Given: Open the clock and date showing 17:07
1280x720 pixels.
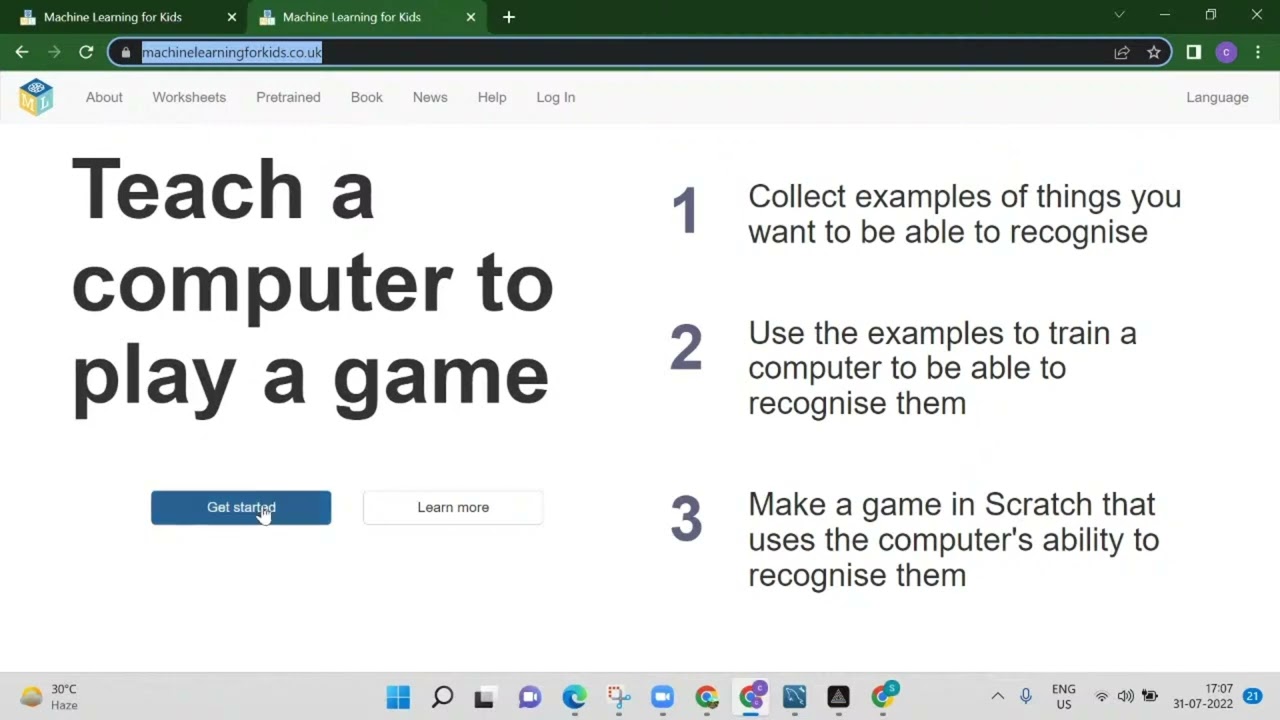Looking at the screenshot, I should (x=1203, y=696).
